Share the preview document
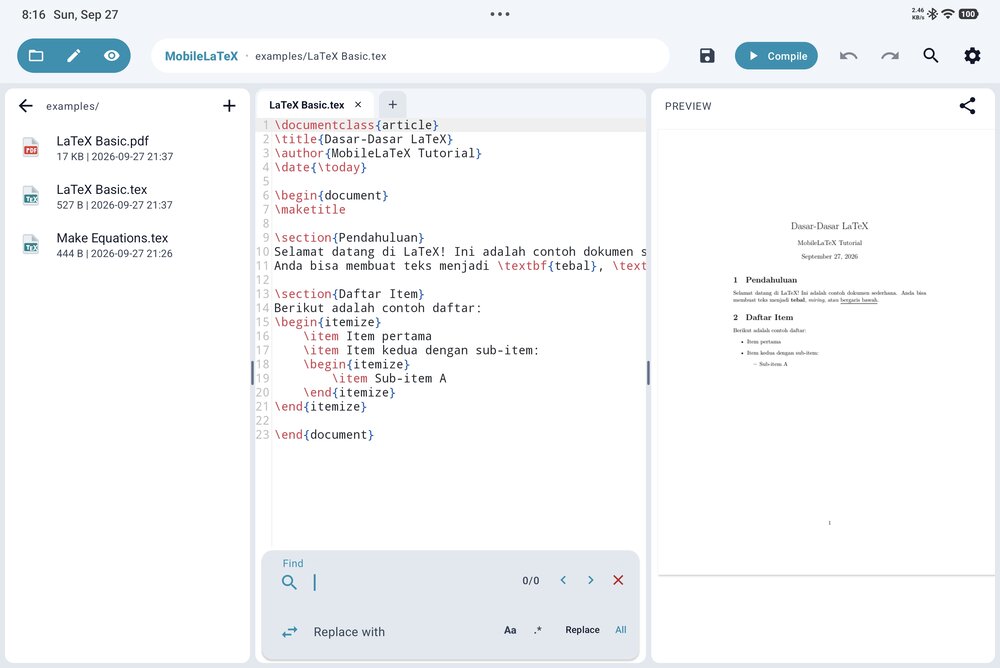 pyautogui.click(x=967, y=106)
